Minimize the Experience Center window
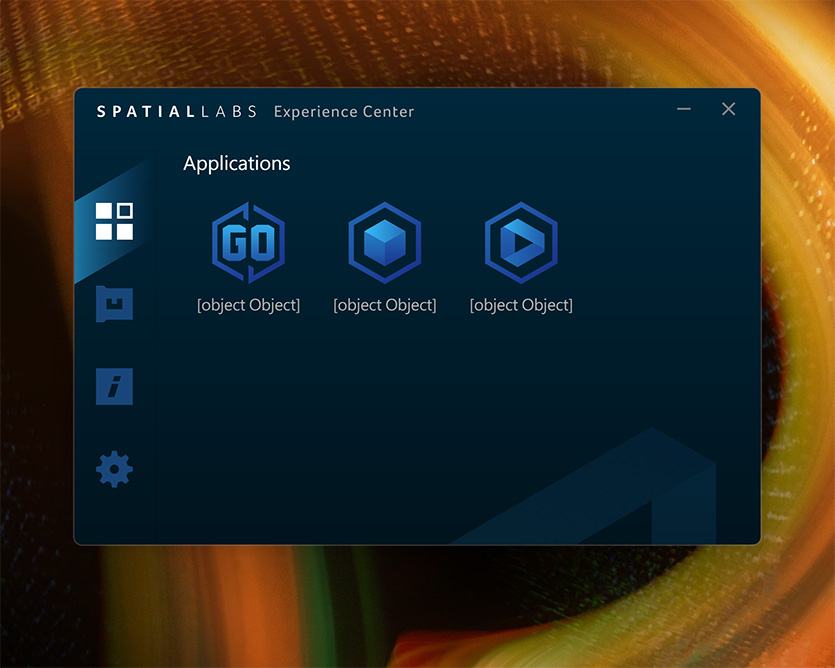This screenshot has height=668, width=835. tap(684, 109)
